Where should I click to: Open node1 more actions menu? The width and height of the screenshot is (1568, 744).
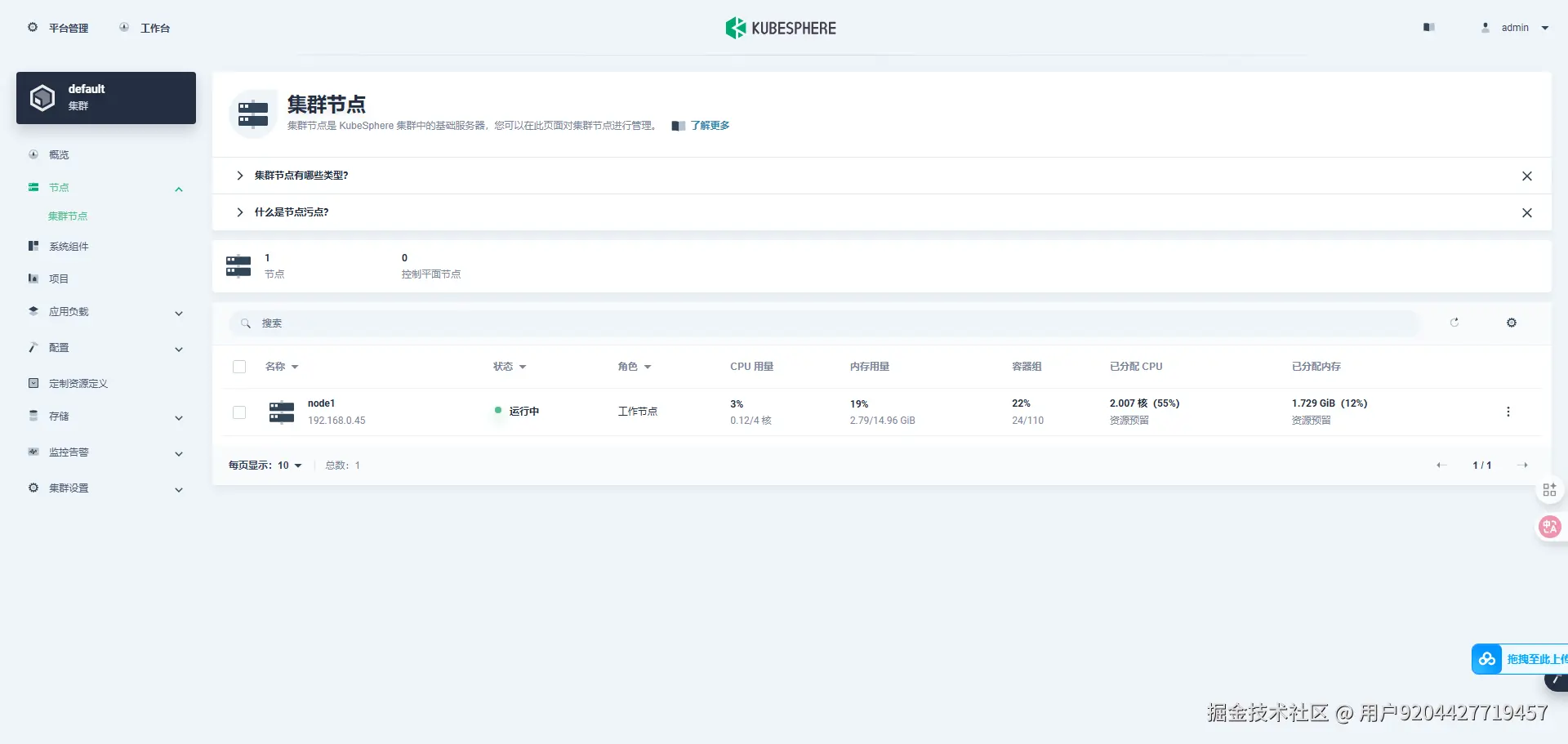point(1508,412)
